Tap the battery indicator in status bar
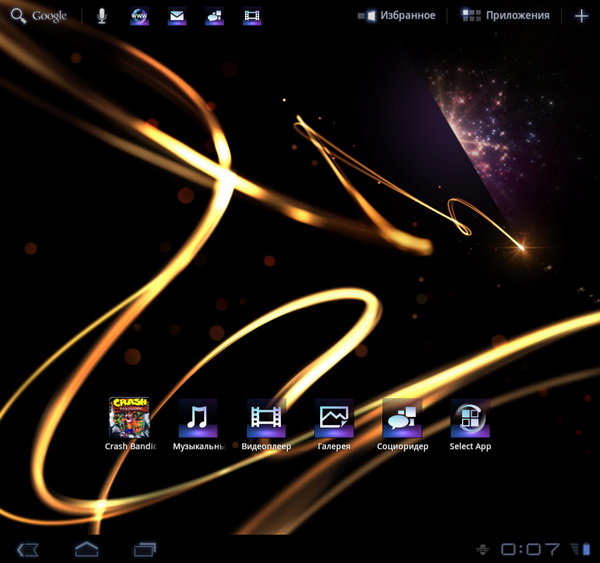Screen dimensions: 600x563 (586, 549)
